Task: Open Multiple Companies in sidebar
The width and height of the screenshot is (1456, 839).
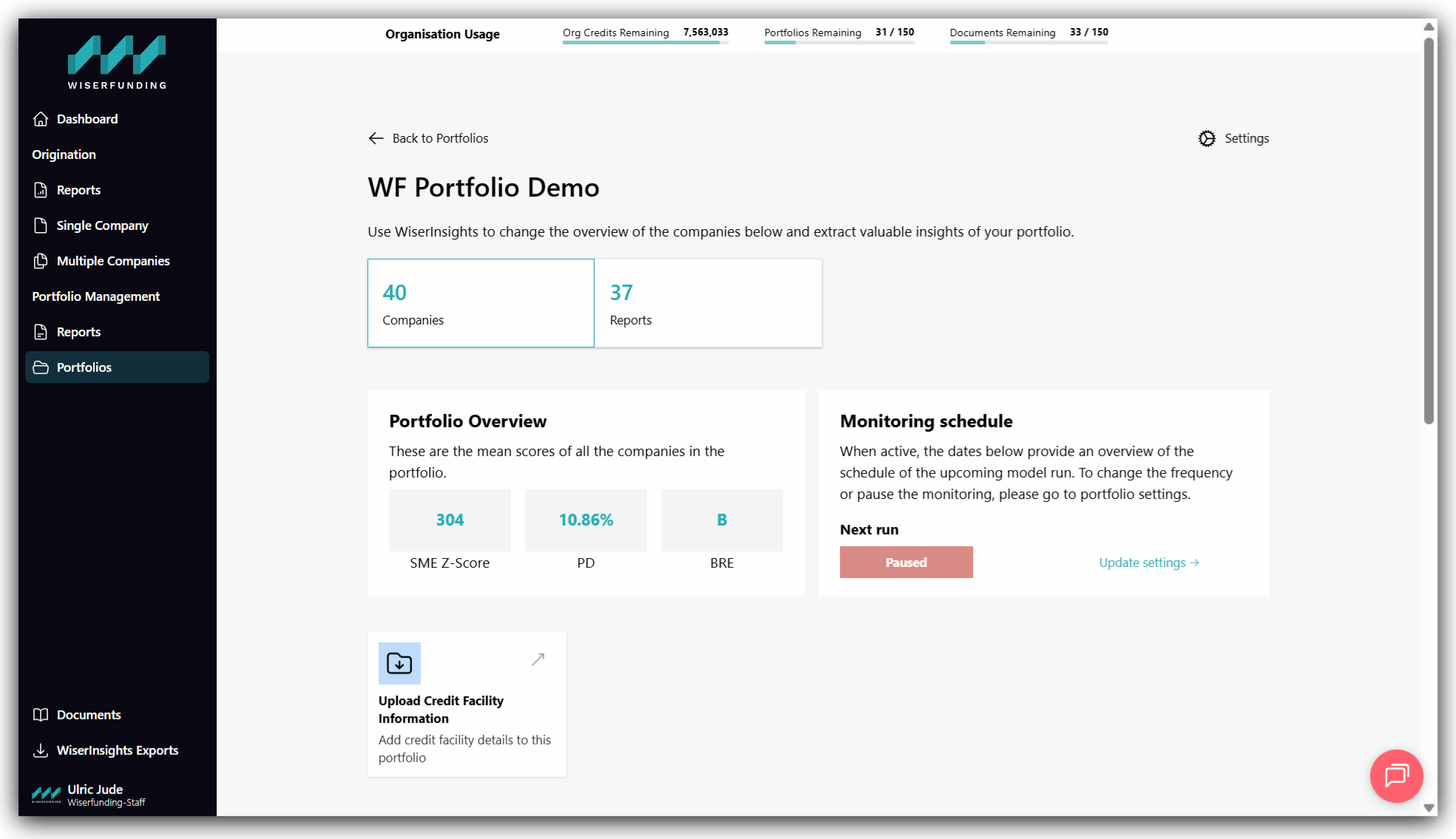Action: coord(112,261)
